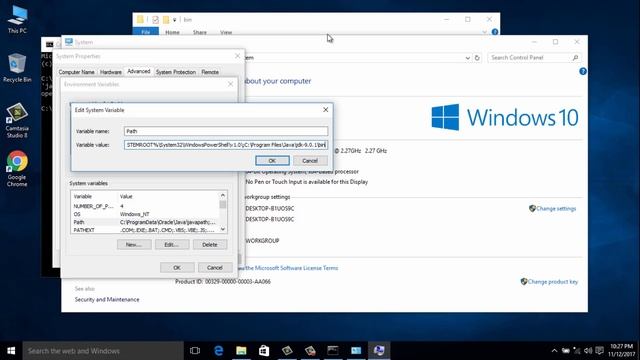This screenshot has height=360, width=640.
Task: Open the Store from the taskbar
Action: tap(264, 351)
